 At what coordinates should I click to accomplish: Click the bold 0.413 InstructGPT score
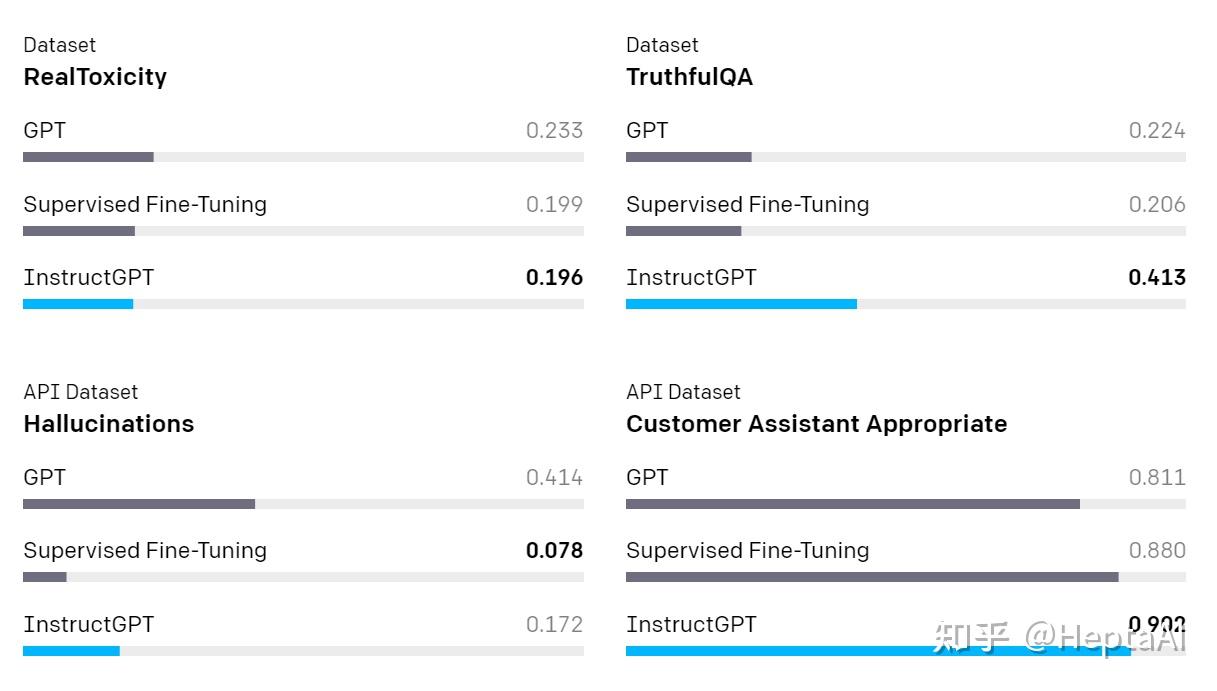(x=1157, y=278)
